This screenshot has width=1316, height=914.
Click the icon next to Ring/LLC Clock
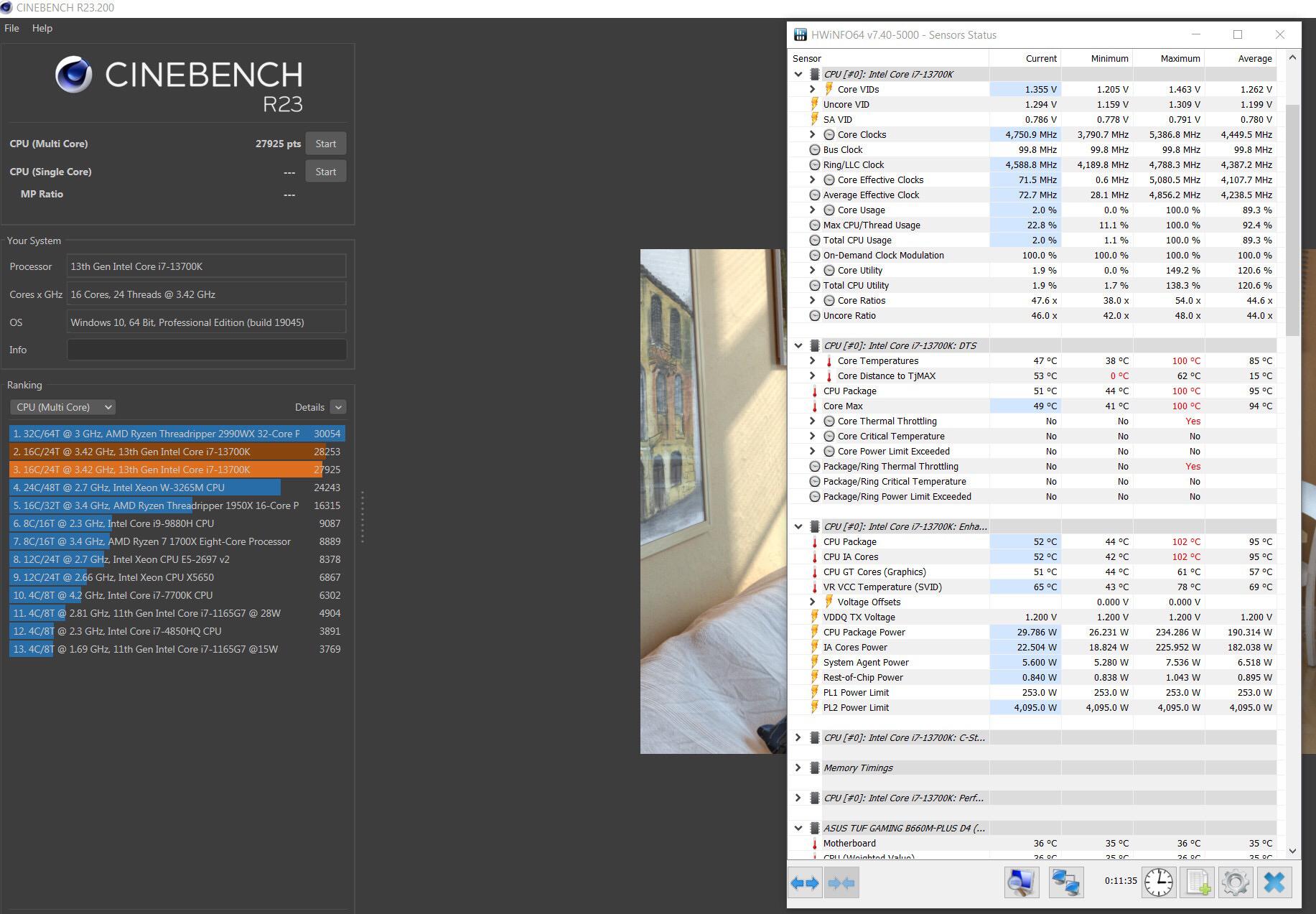pos(814,164)
